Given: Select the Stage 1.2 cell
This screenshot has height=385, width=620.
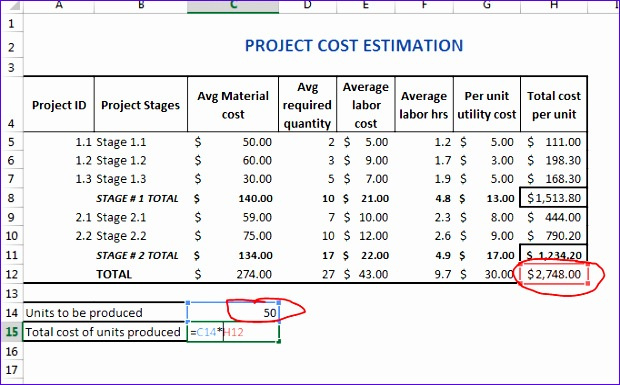Looking at the screenshot, I should click(x=141, y=160).
